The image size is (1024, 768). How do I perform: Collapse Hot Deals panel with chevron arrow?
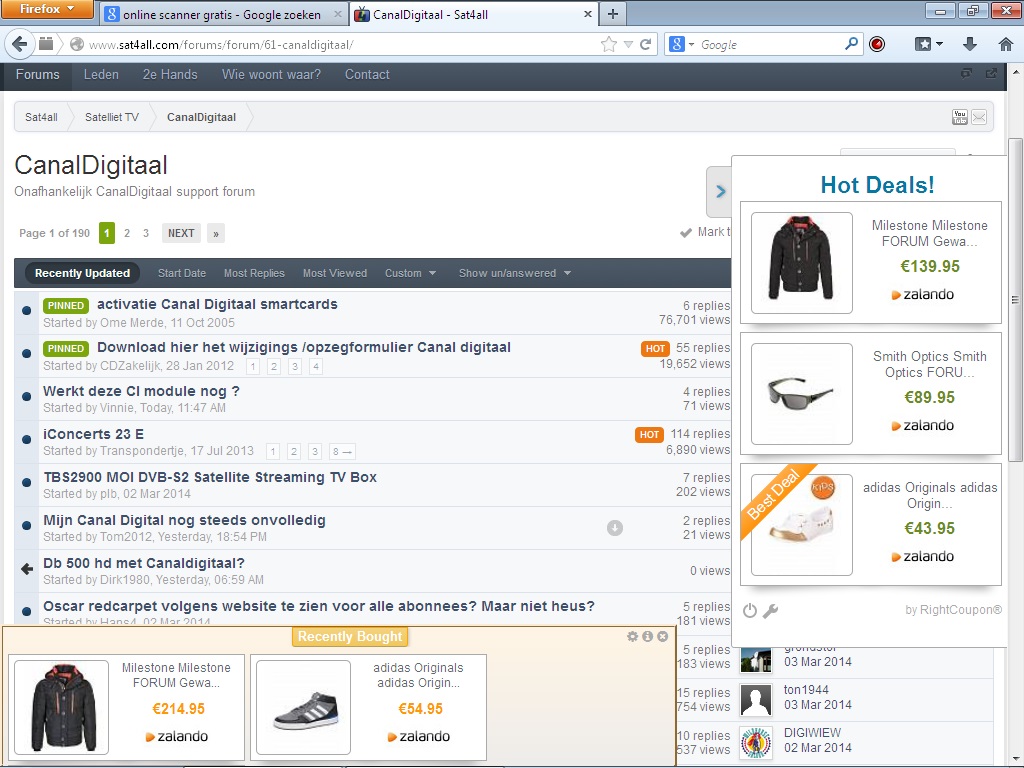720,191
